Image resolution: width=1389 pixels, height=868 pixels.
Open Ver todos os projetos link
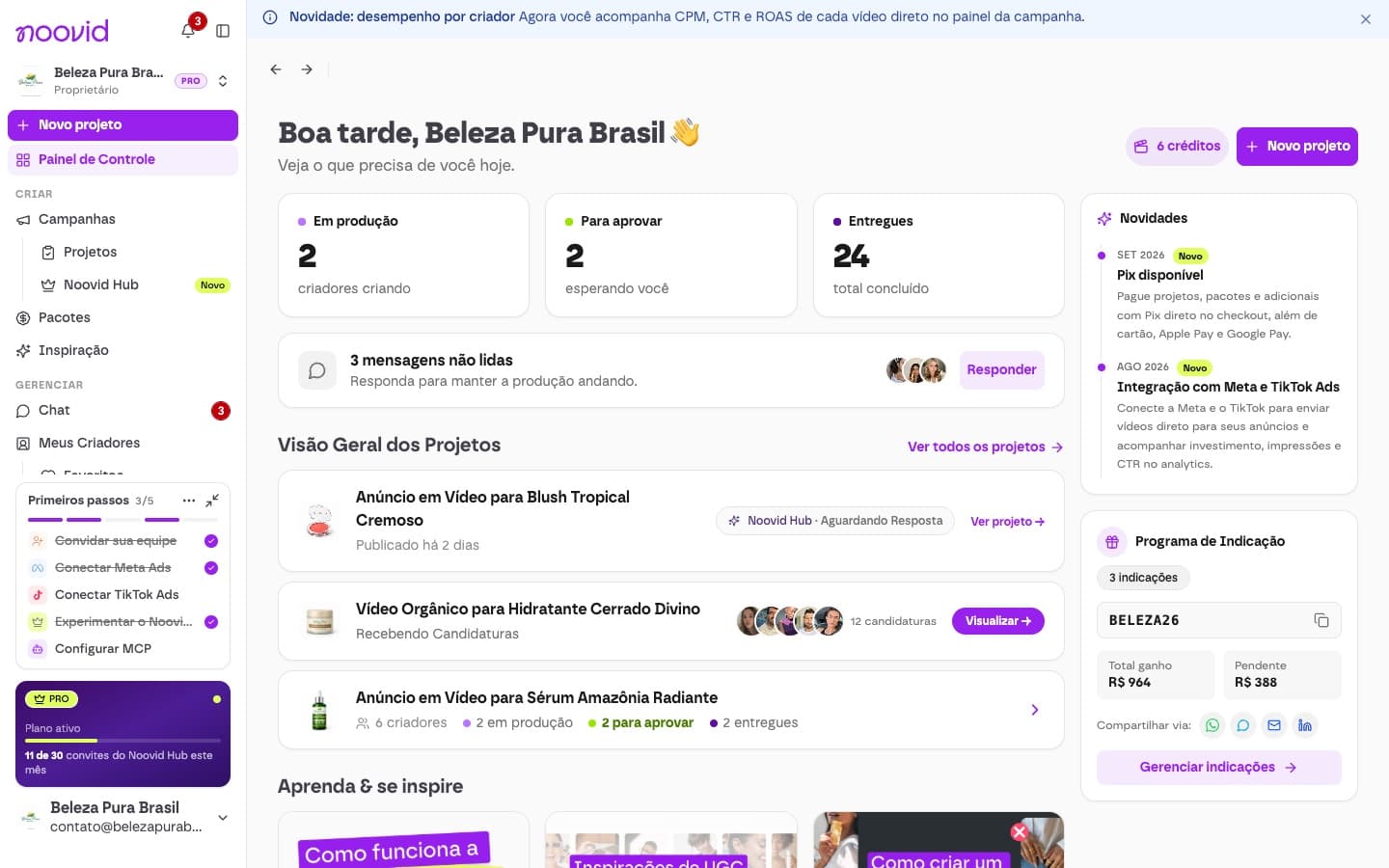[985, 447]
